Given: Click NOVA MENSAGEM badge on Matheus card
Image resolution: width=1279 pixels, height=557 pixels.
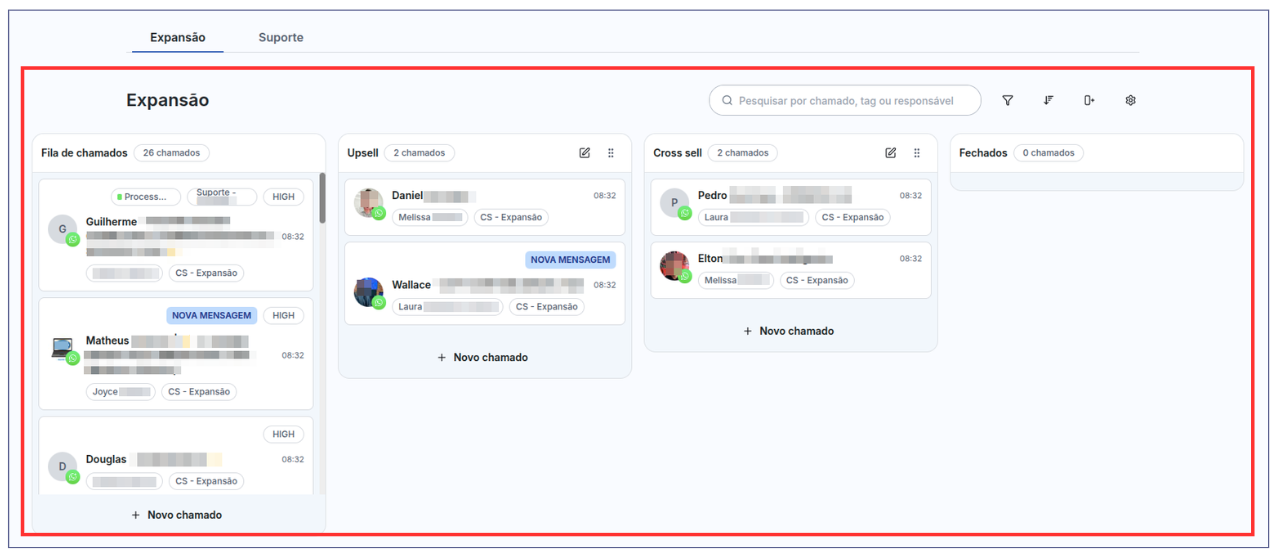Looking at the screenshot, I should click(x=211, y=315).
